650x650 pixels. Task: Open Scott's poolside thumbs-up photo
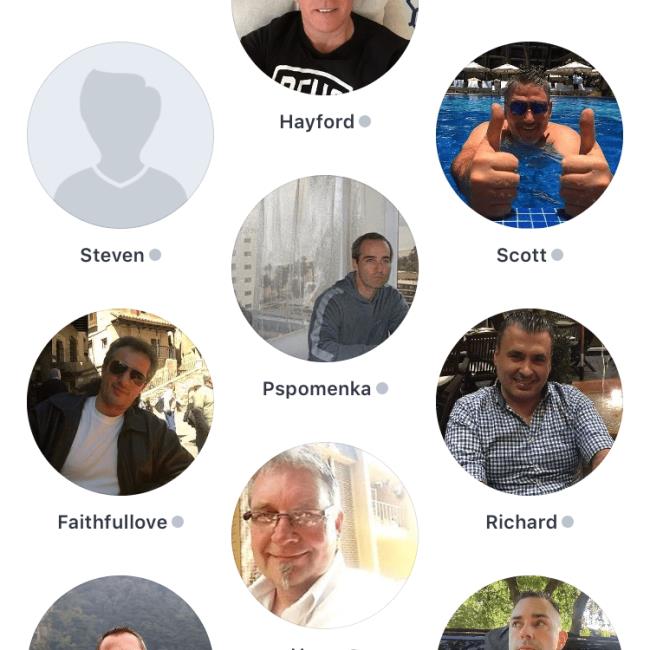pyautogui.click(x=529, y=135)
